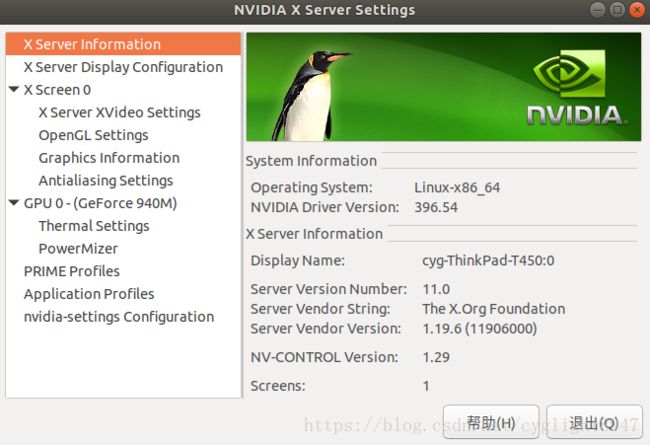
Task: Go to OpenGL Settings
Action: [x=93, y=135]
